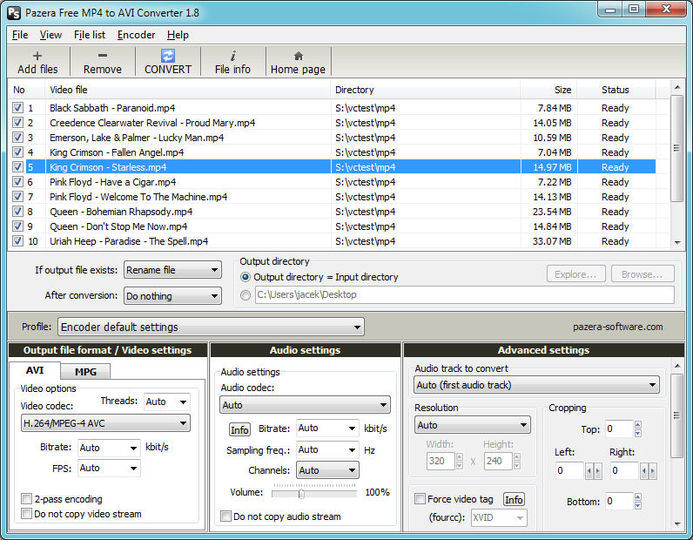Visit pazera-software.com link

[618, 327]
